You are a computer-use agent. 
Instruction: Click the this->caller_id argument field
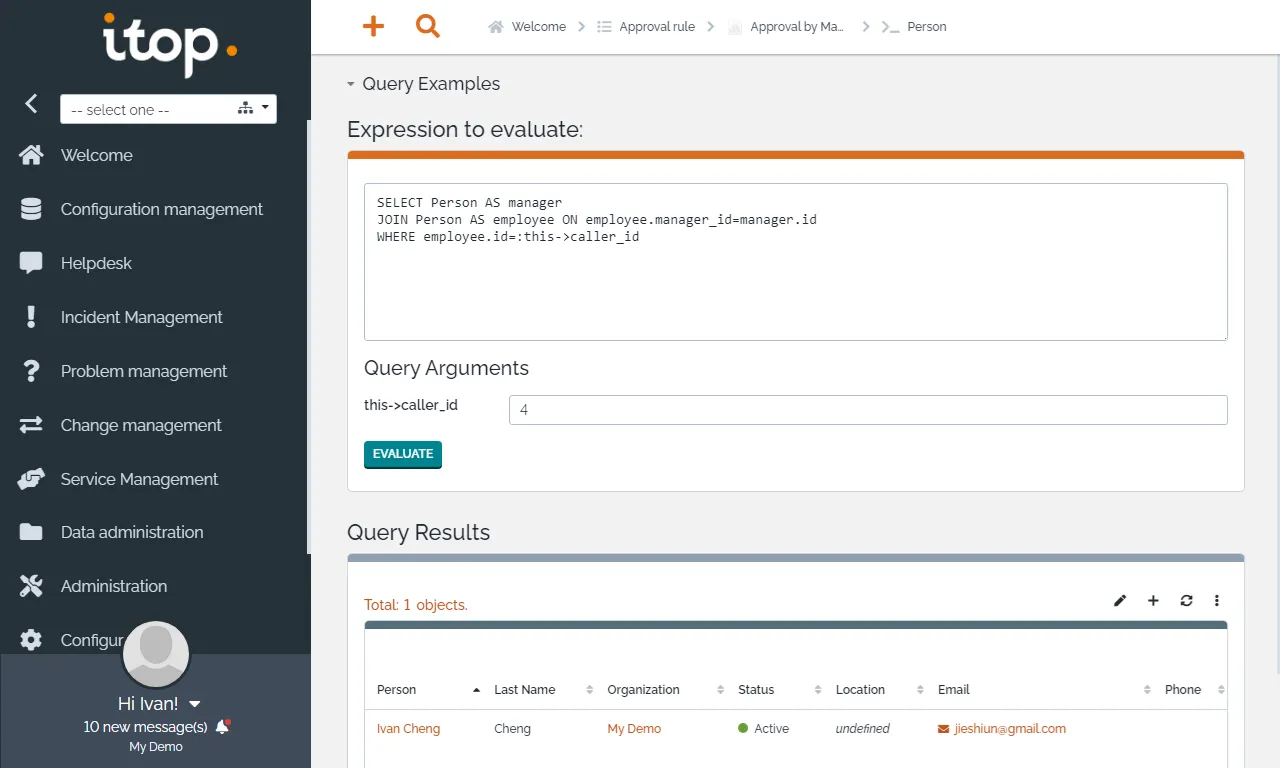[x=868, y=410]
